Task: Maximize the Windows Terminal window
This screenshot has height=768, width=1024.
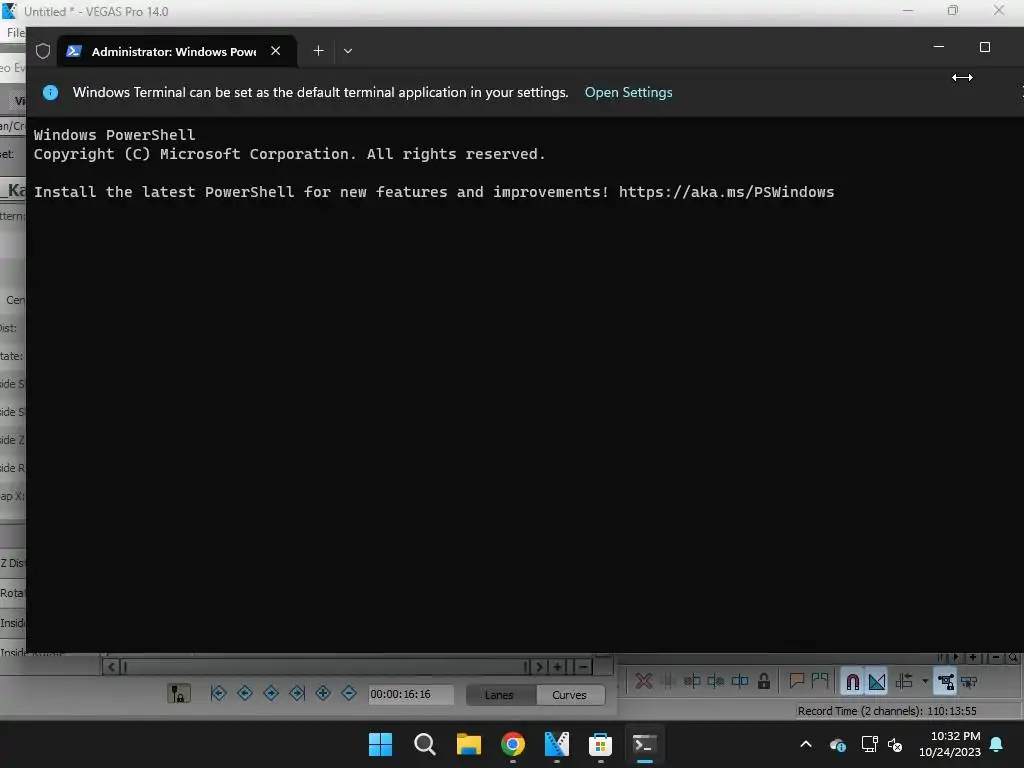Action: [x=985, y=47]
